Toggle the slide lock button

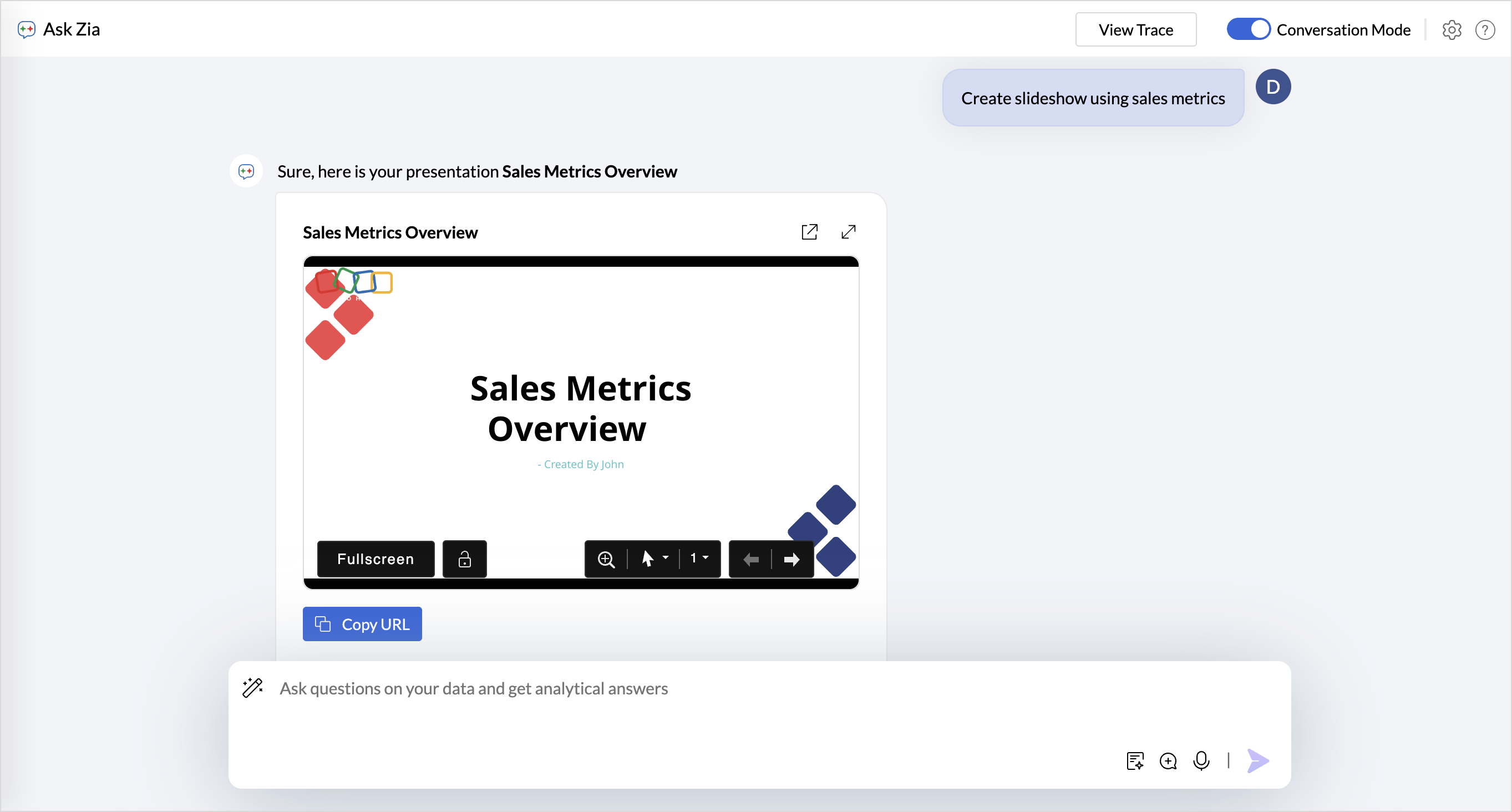(464, 559)
